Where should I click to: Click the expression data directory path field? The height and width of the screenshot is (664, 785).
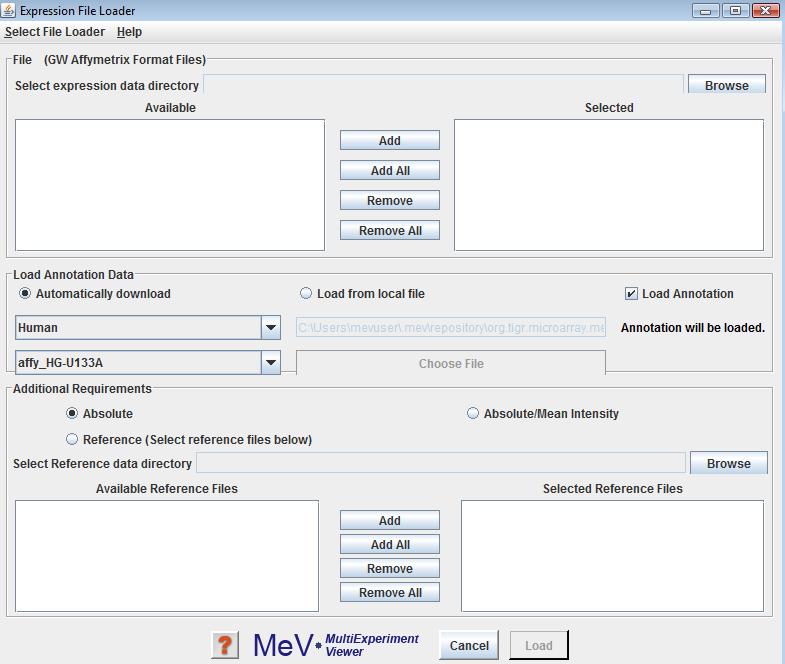(x=443, y=85)
